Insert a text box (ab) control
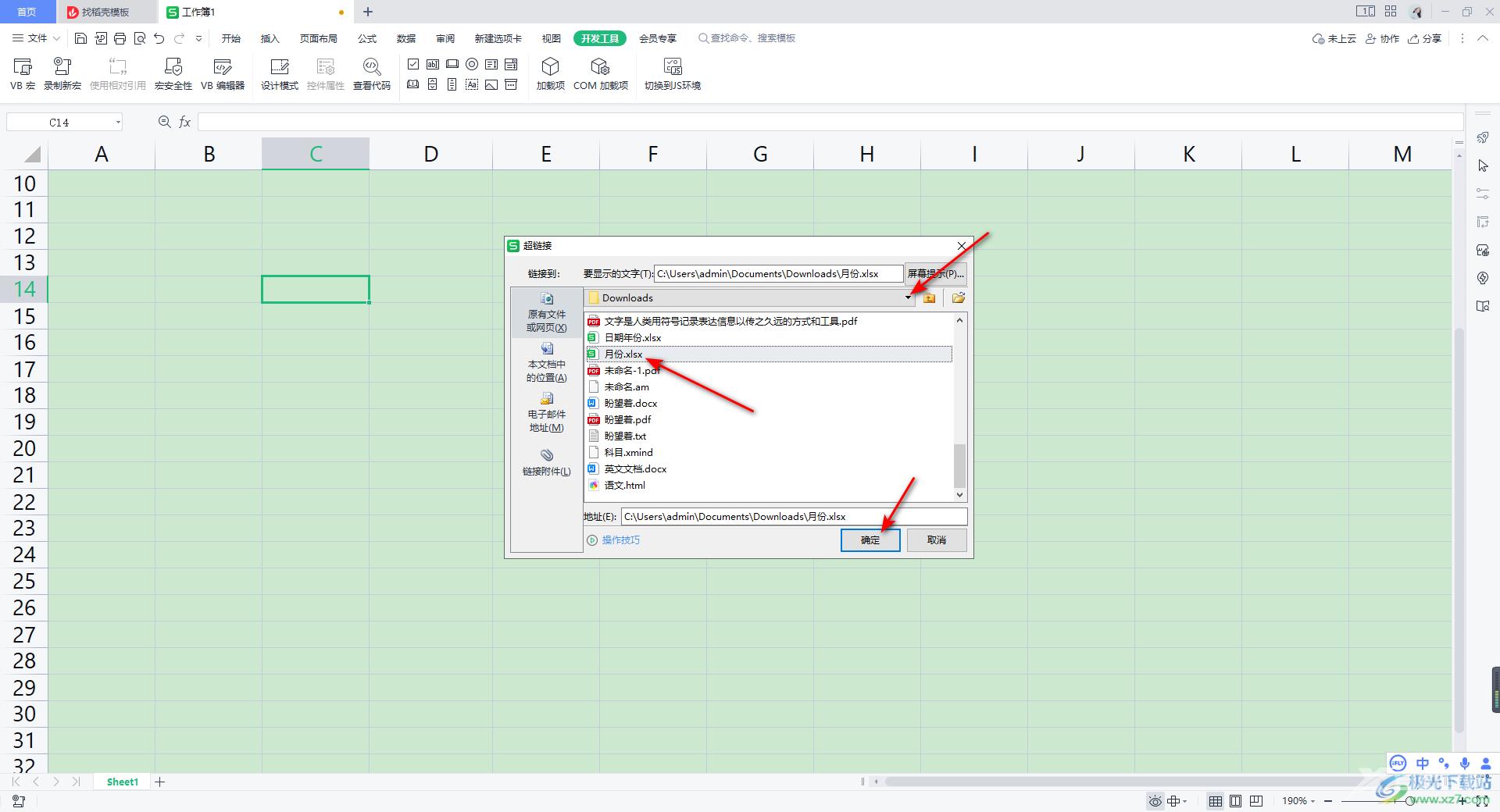The image size is (1500, 812). 433,64
